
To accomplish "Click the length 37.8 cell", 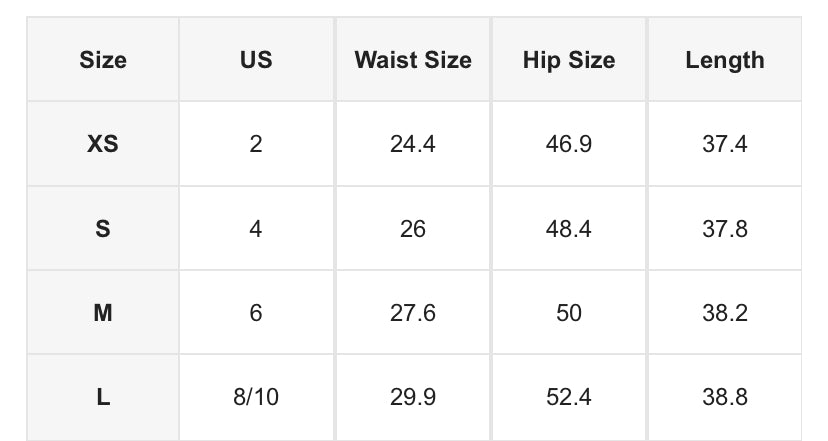I will (724, 229).
